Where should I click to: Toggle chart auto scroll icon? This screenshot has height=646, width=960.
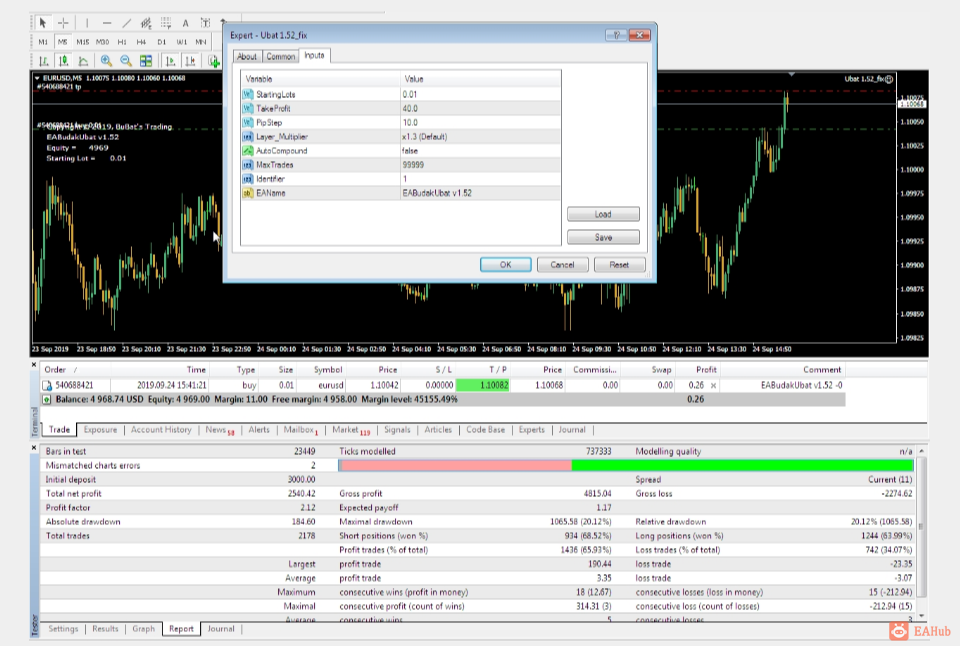click(x=170, y=61)
